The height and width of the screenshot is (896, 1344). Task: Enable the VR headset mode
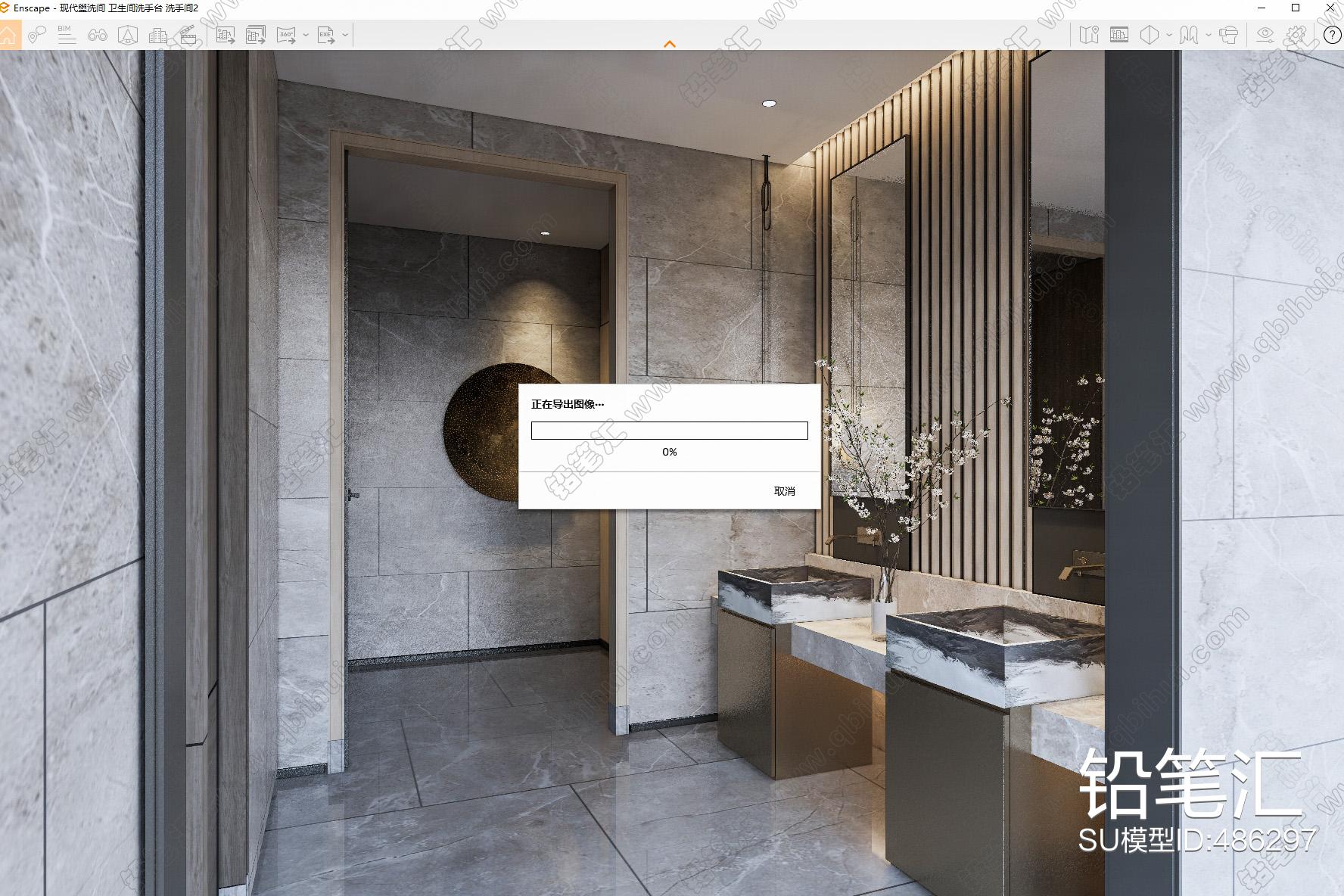(1229, 35)
